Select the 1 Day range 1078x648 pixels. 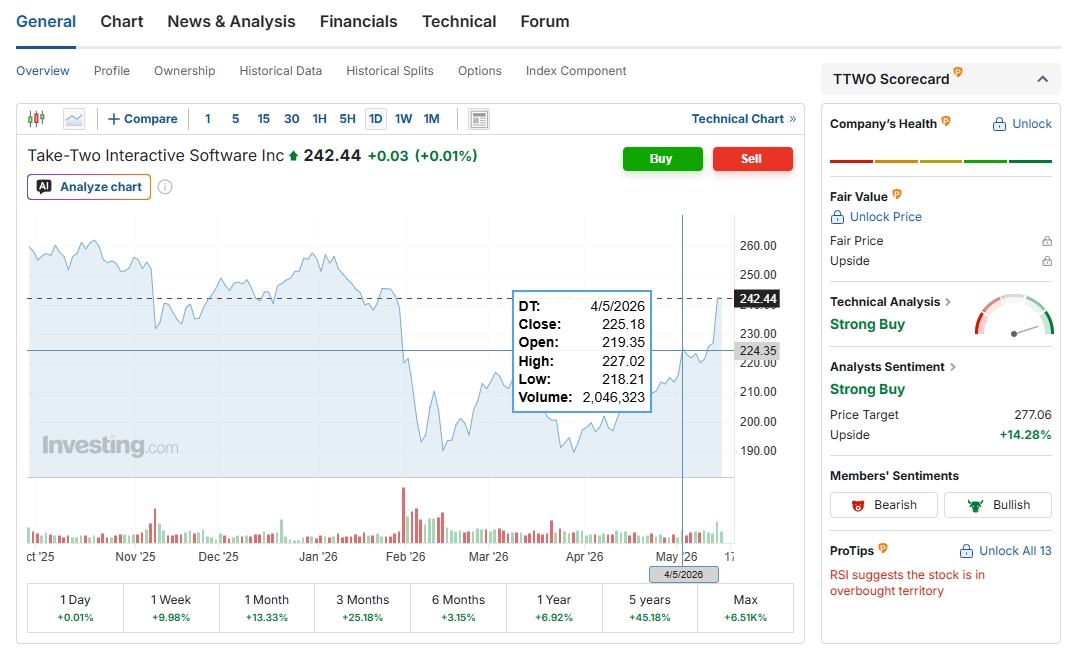76,608
